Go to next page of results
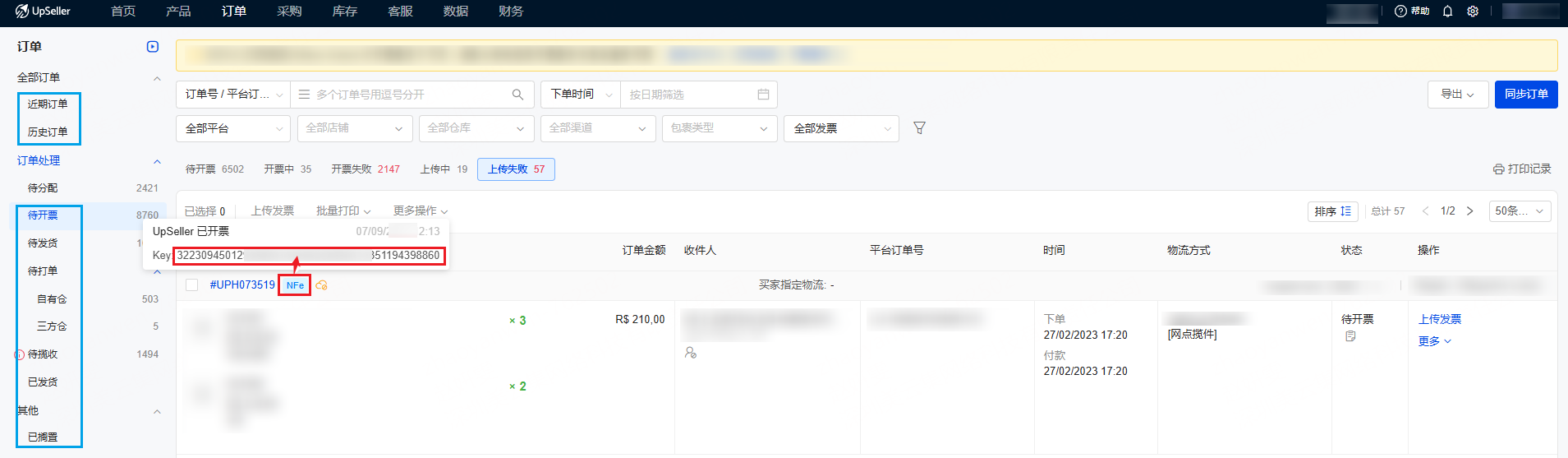This screenshot has height=458, width=1568. click(1469, 211)
